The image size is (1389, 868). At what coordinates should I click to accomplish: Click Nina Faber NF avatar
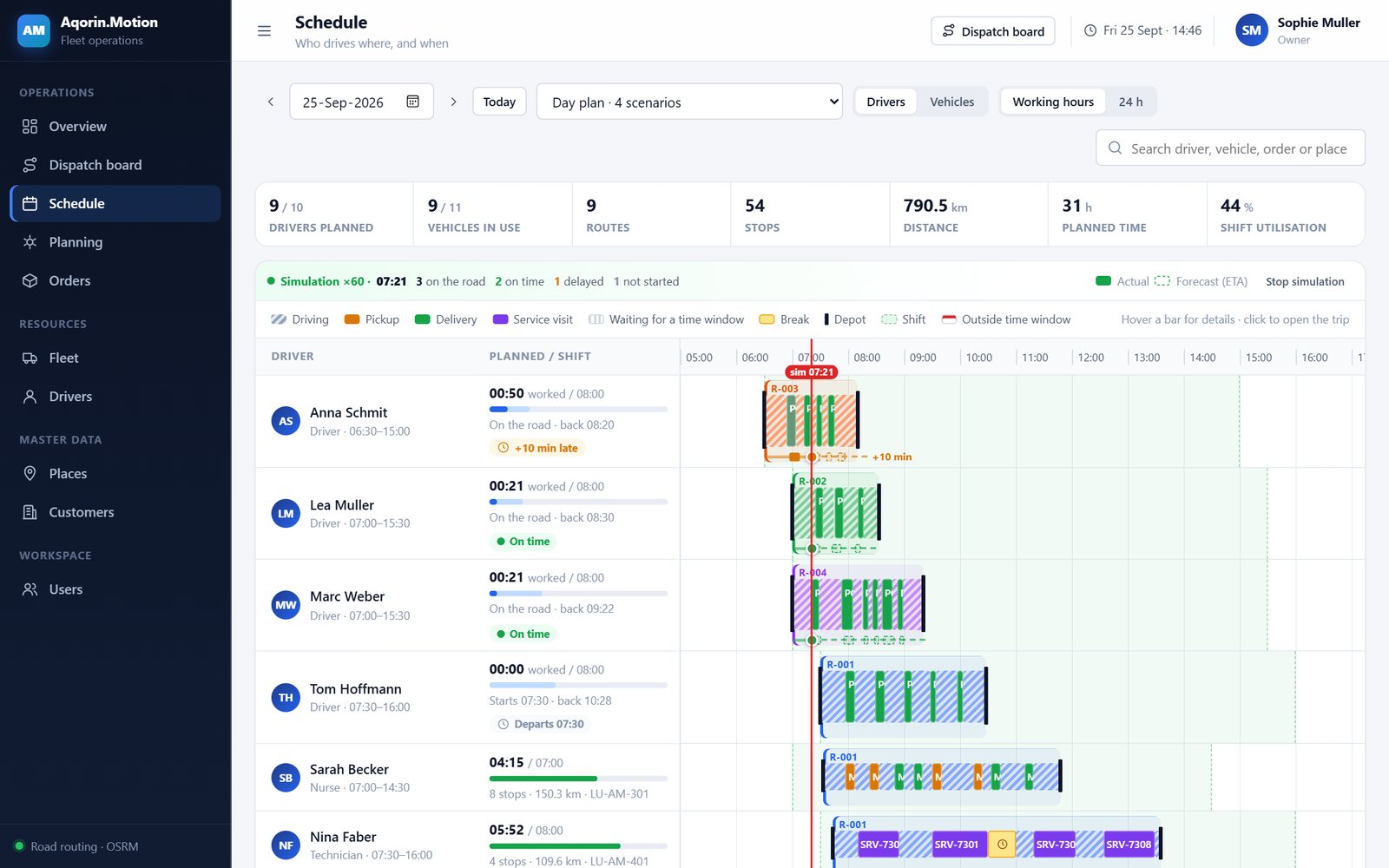pyautogui.click(x=286, y=845)
